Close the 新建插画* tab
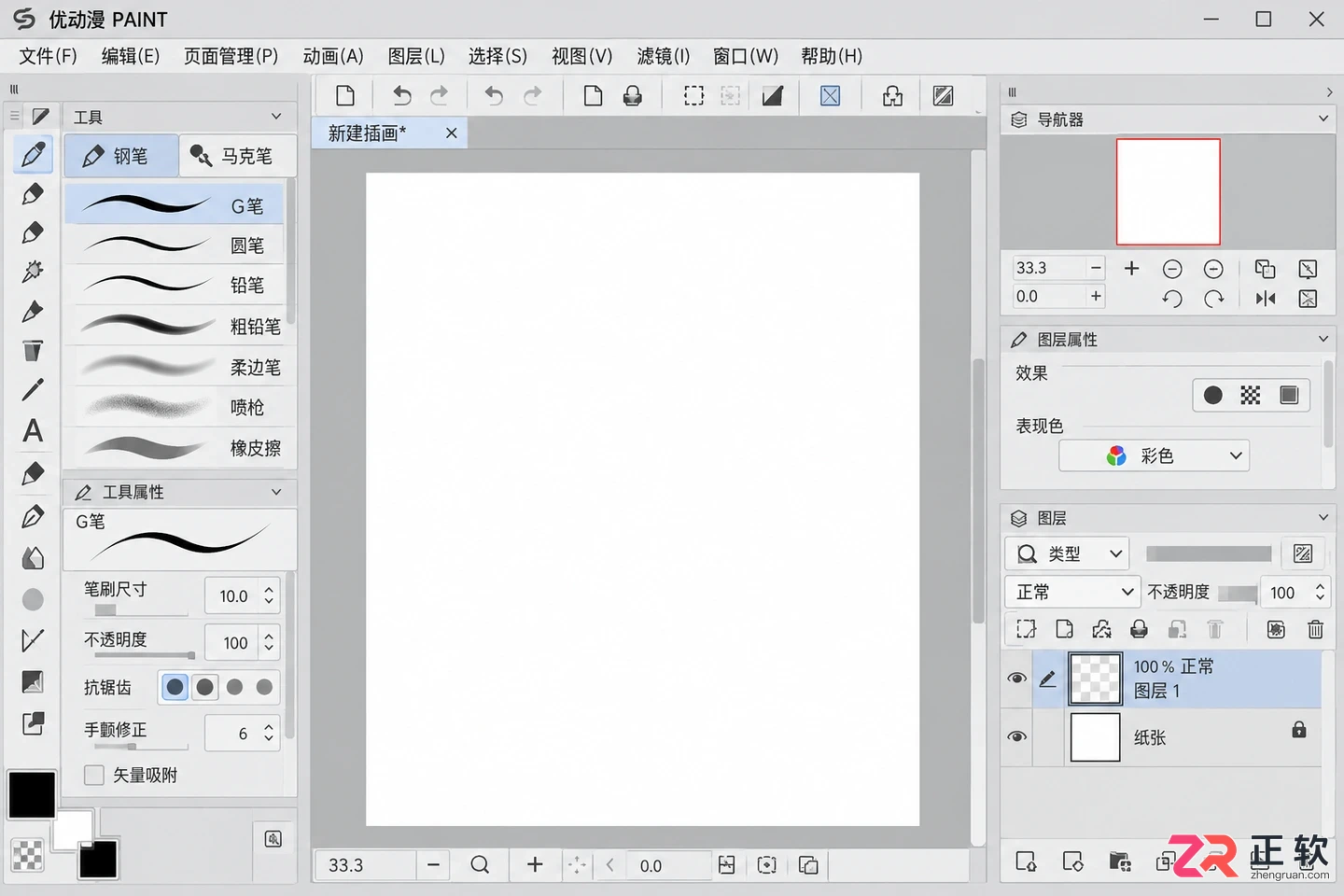Image resolution: width=1344 pixels, height=896 pixels. coord(452,133)
